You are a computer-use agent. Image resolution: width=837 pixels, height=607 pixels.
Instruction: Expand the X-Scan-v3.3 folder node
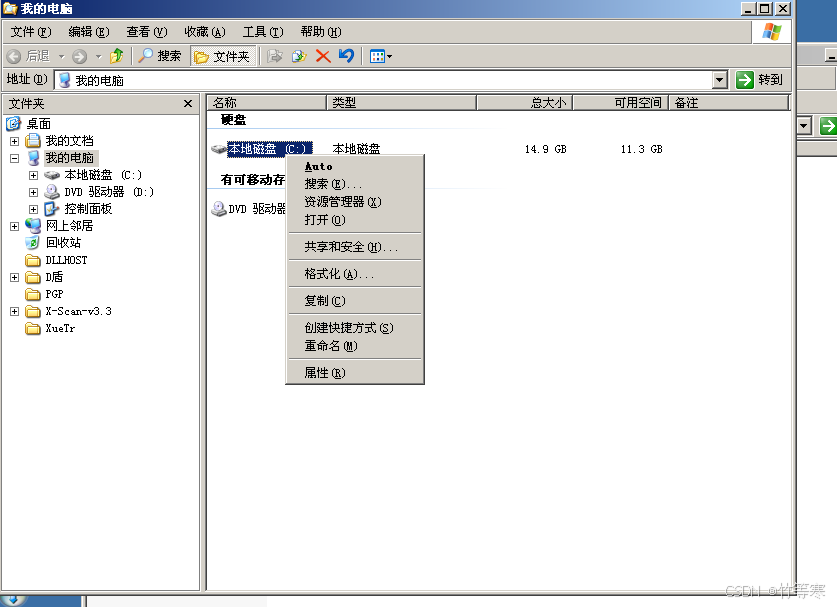pyautogui.click(x=15, y=311)
